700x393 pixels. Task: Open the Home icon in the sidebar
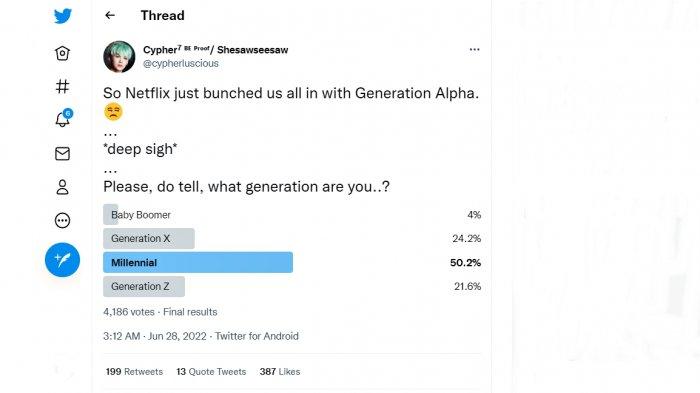click(x=62, y=53)
